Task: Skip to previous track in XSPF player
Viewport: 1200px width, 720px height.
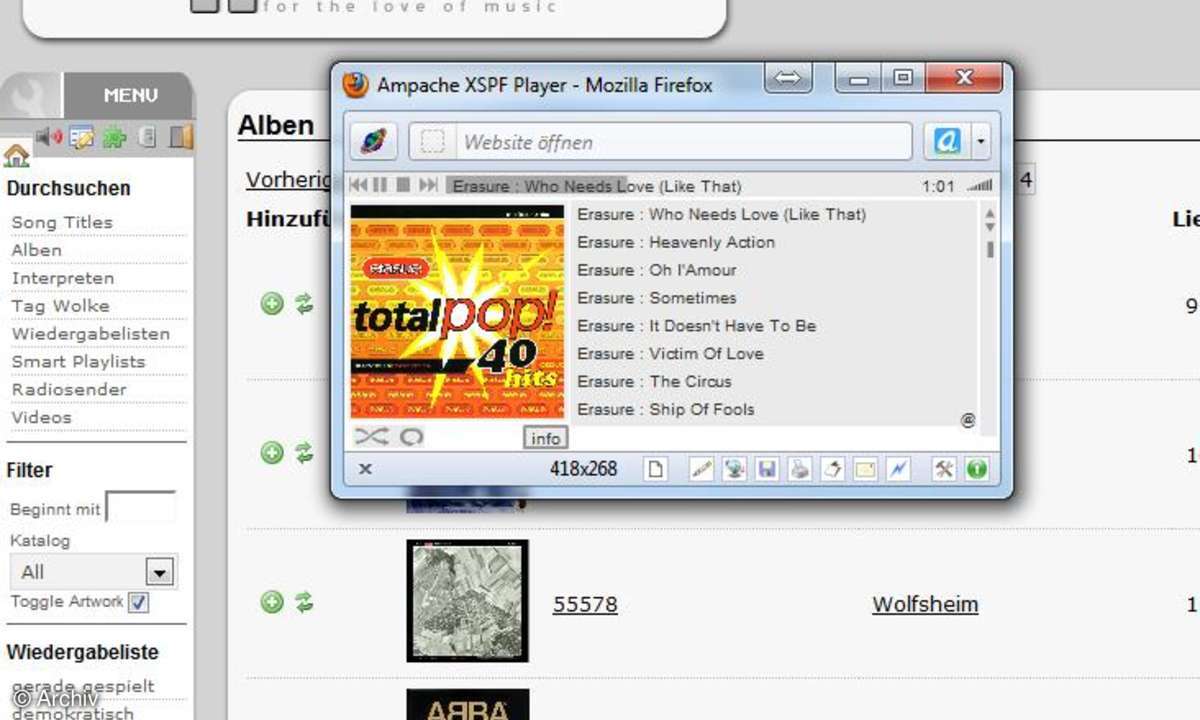Action: click(357, 185)
